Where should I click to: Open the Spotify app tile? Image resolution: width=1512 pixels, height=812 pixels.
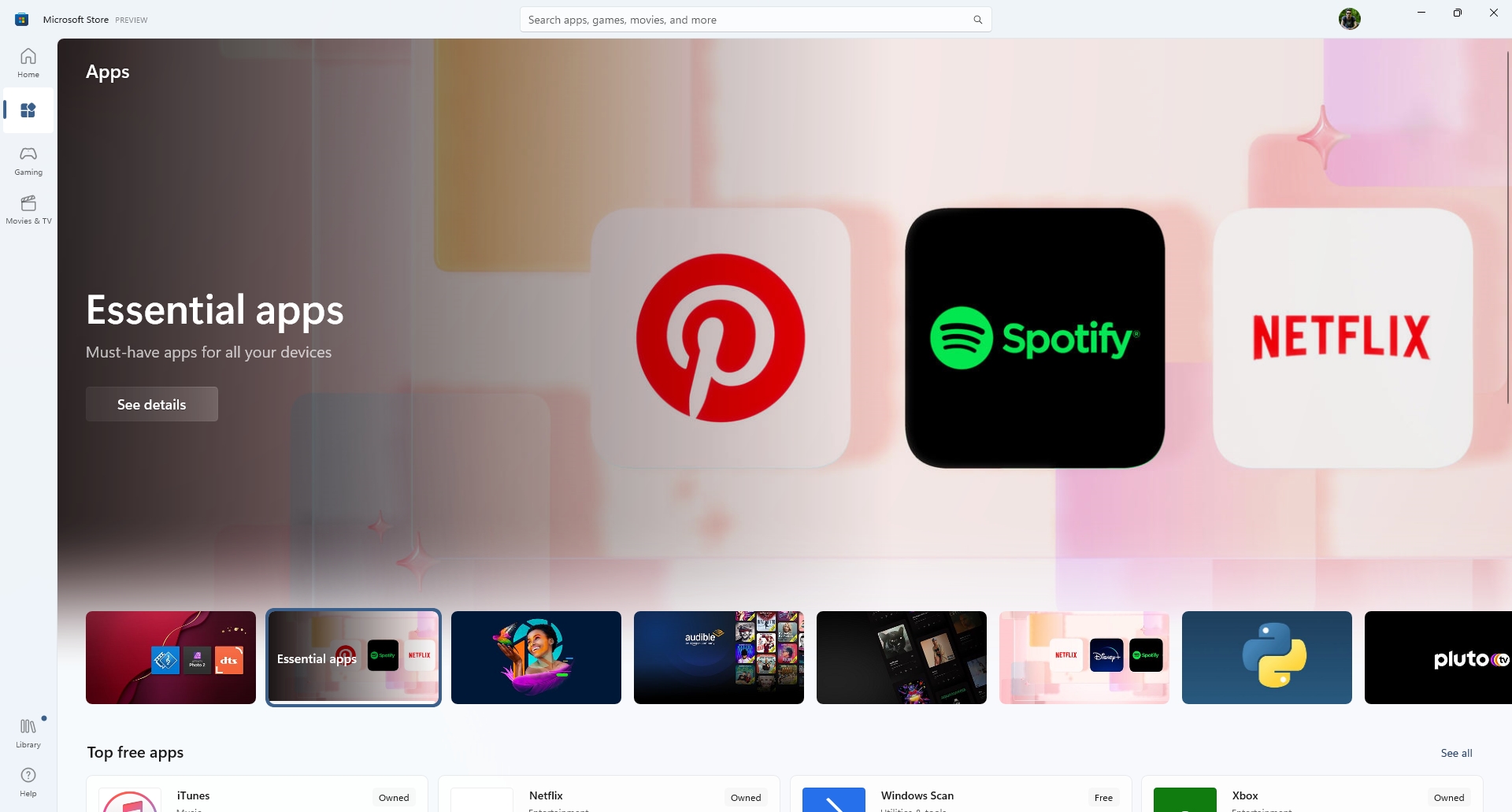click(x=1034, y=338)
